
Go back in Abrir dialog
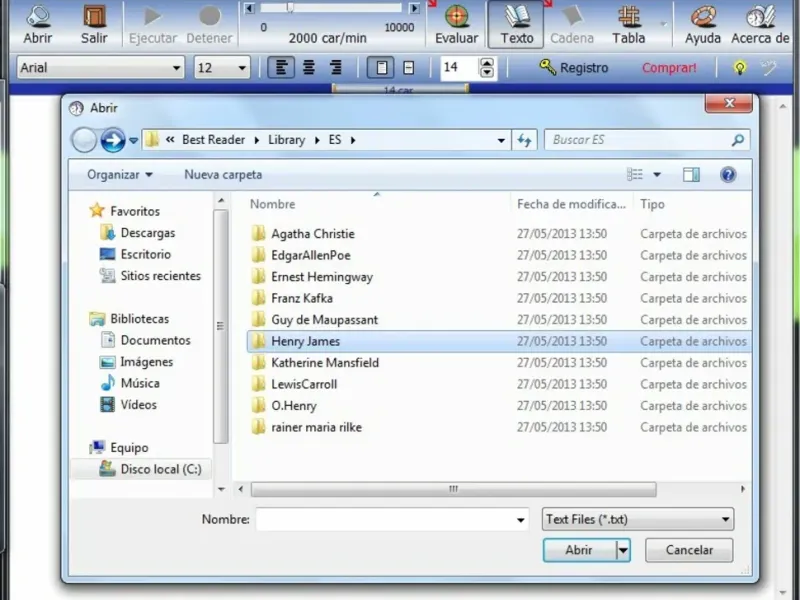click(84, 140)
